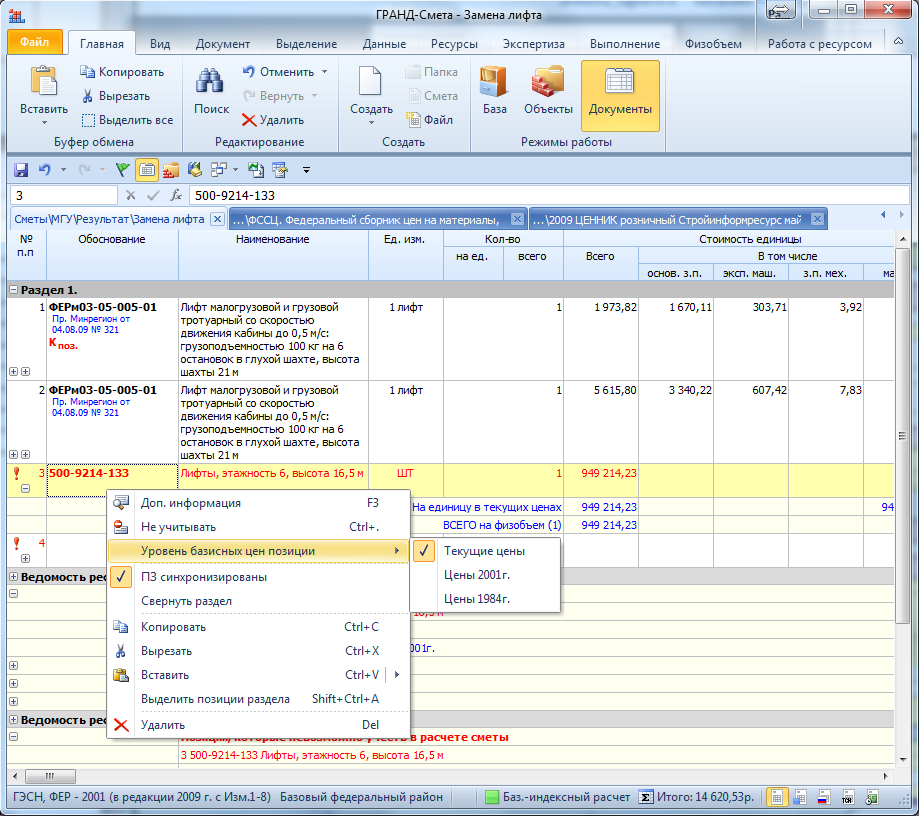Click the Вырезать scissors icon in ribbon
Screen dimensions: 919x816
pos(88,96)
